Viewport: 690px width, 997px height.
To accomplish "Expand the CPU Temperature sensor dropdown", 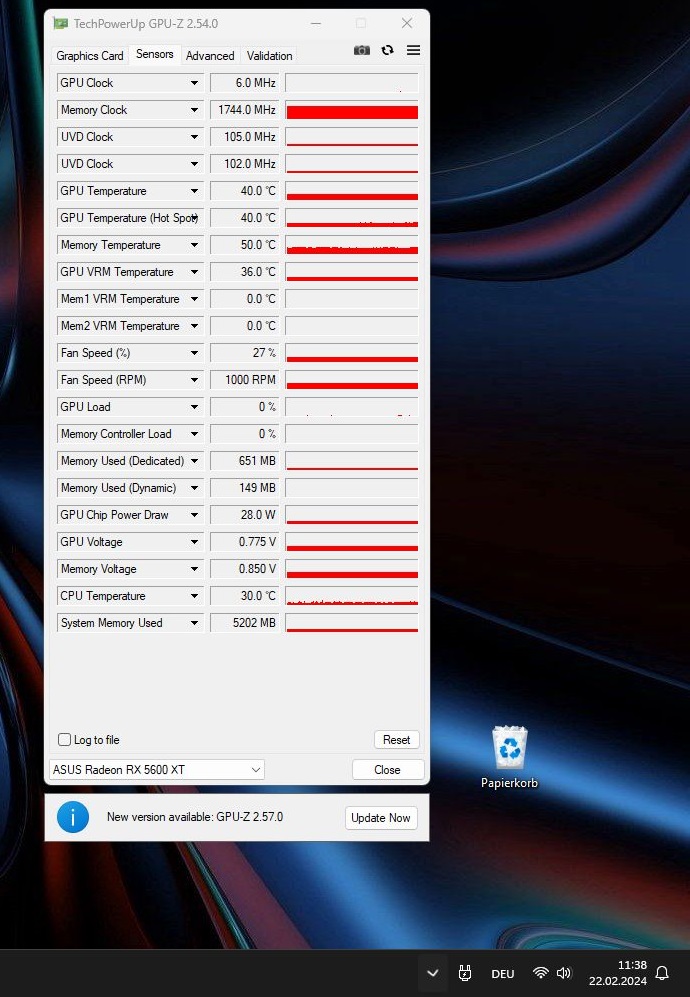I will 194,596.
